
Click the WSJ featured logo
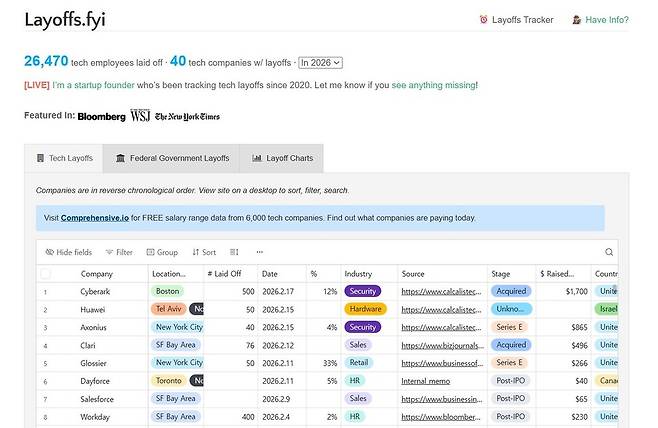pos(140,115)
